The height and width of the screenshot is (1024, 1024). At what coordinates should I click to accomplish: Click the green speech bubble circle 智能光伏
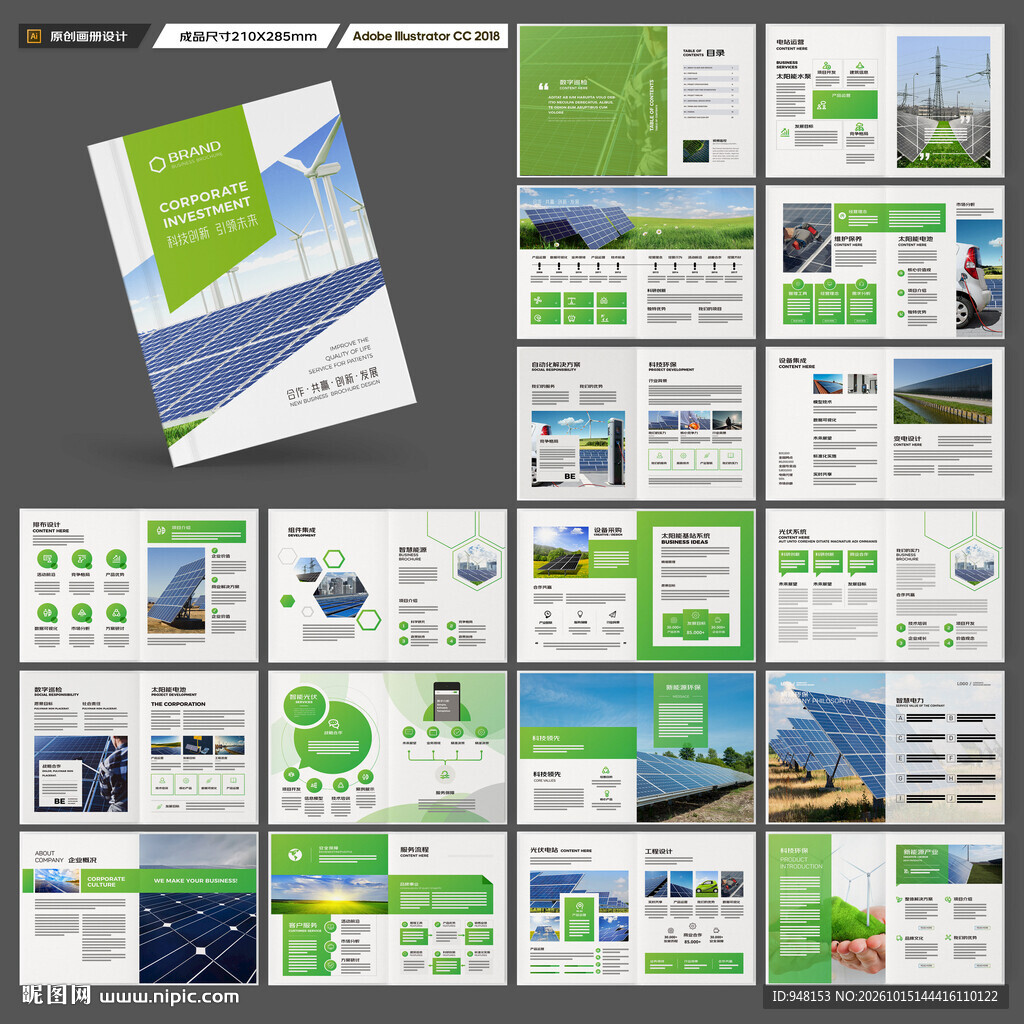tap(304, 704)
